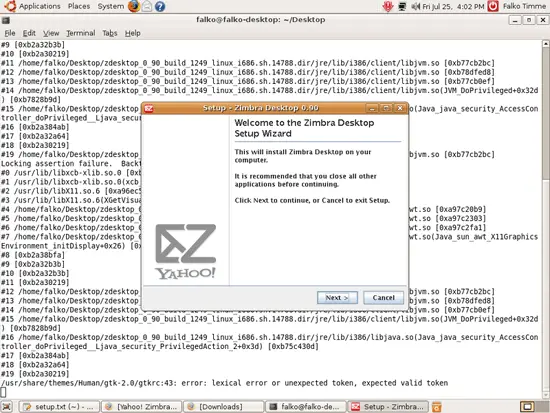Cancel the Zimbra Desktop setup
Image resolution: width=550 pixels, height=413 pixels.
383,298
